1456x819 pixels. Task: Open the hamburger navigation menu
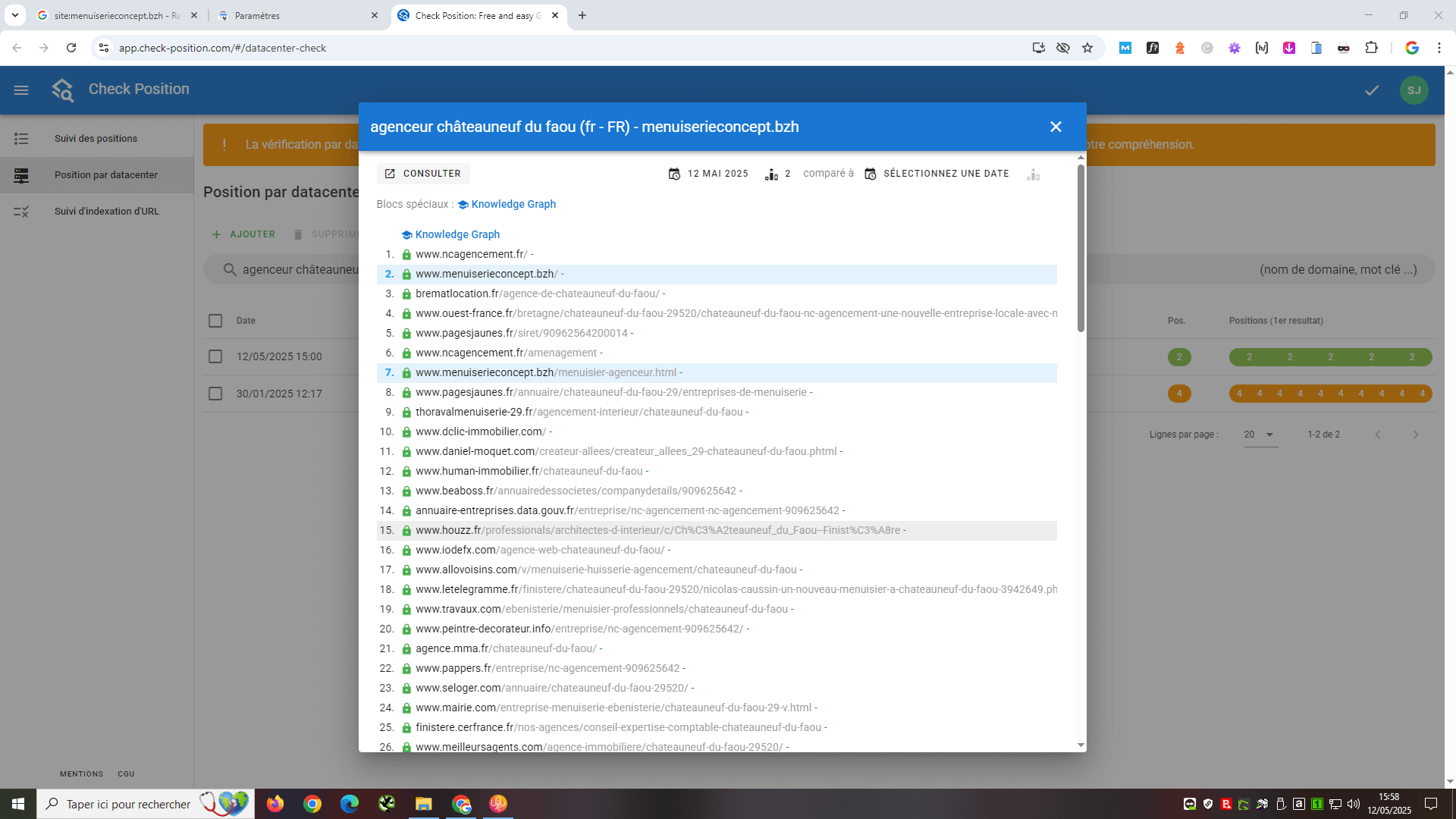coord(21,90)
